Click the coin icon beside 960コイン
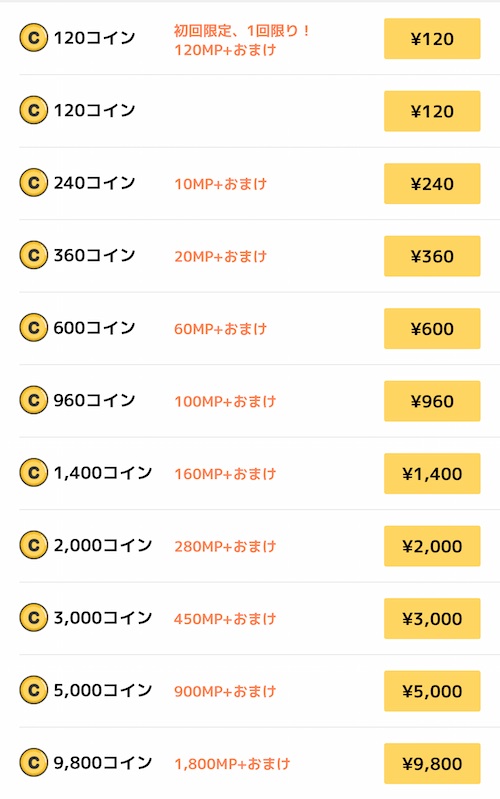Screen dimensions: 500x799 (x=34, y=400)
